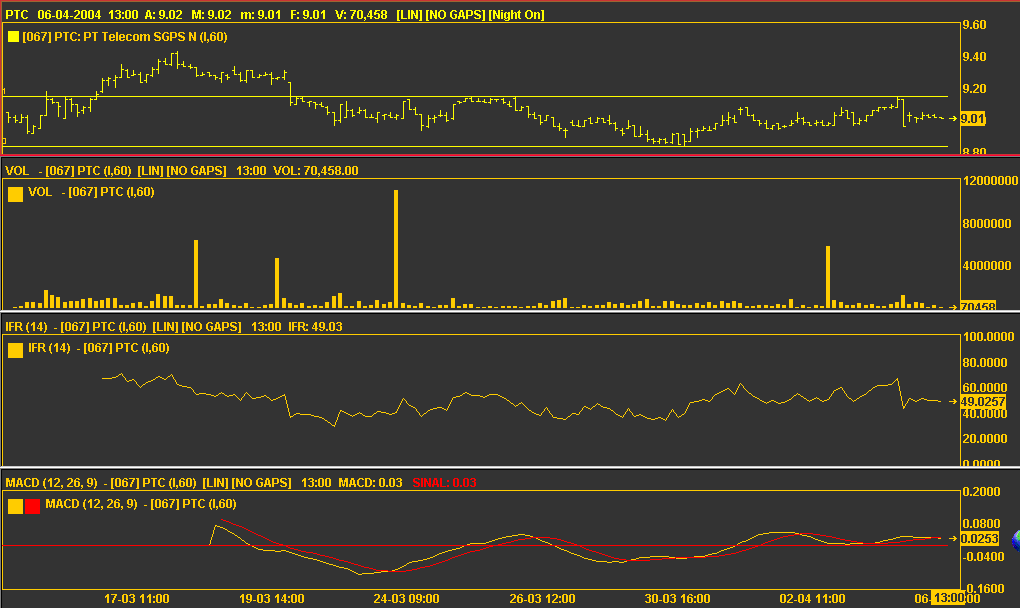Click the 12000000 volume axis label
The height and width of the screenshot is (608, 1020).
(990, 181)
